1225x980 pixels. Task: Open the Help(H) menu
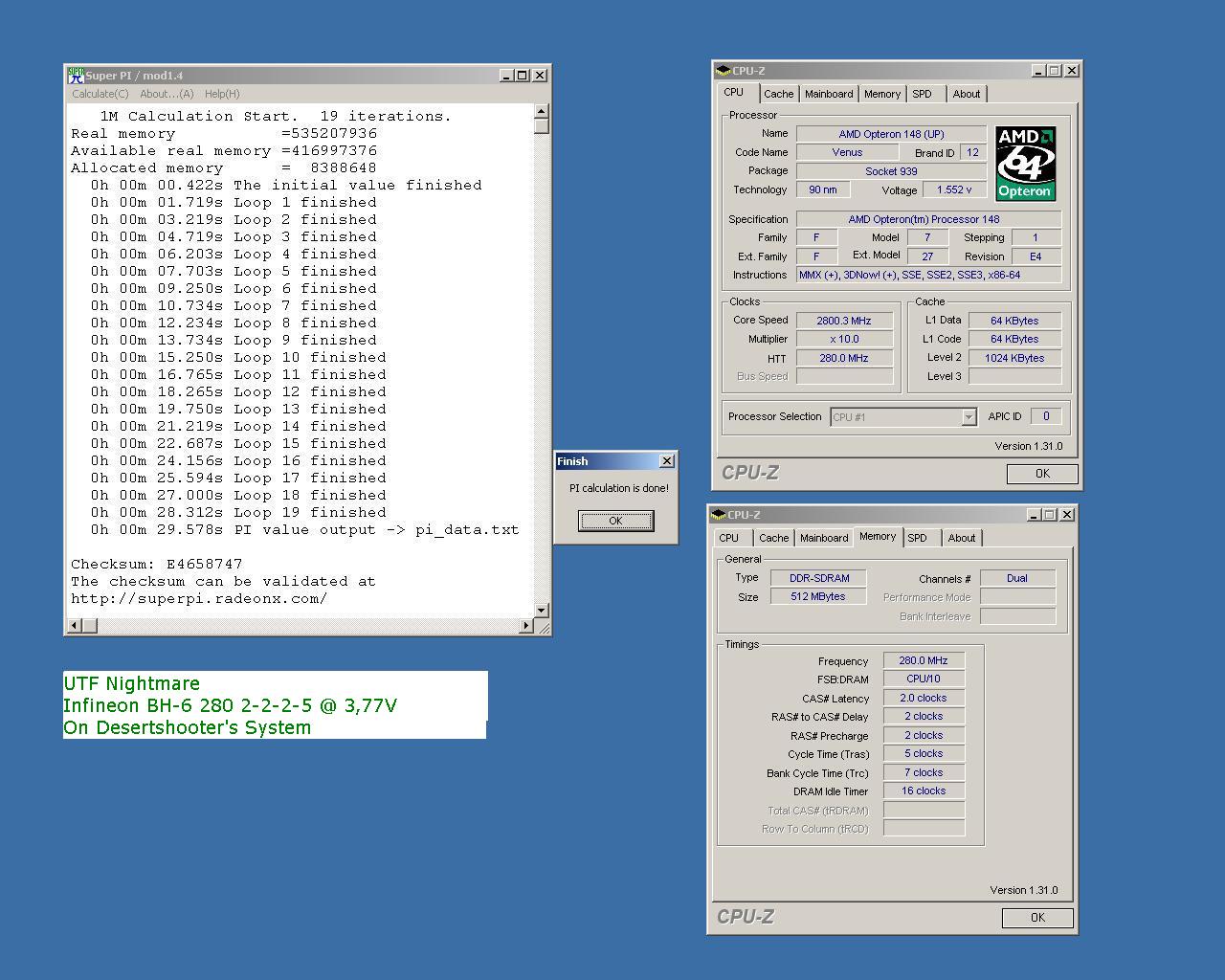222,94
